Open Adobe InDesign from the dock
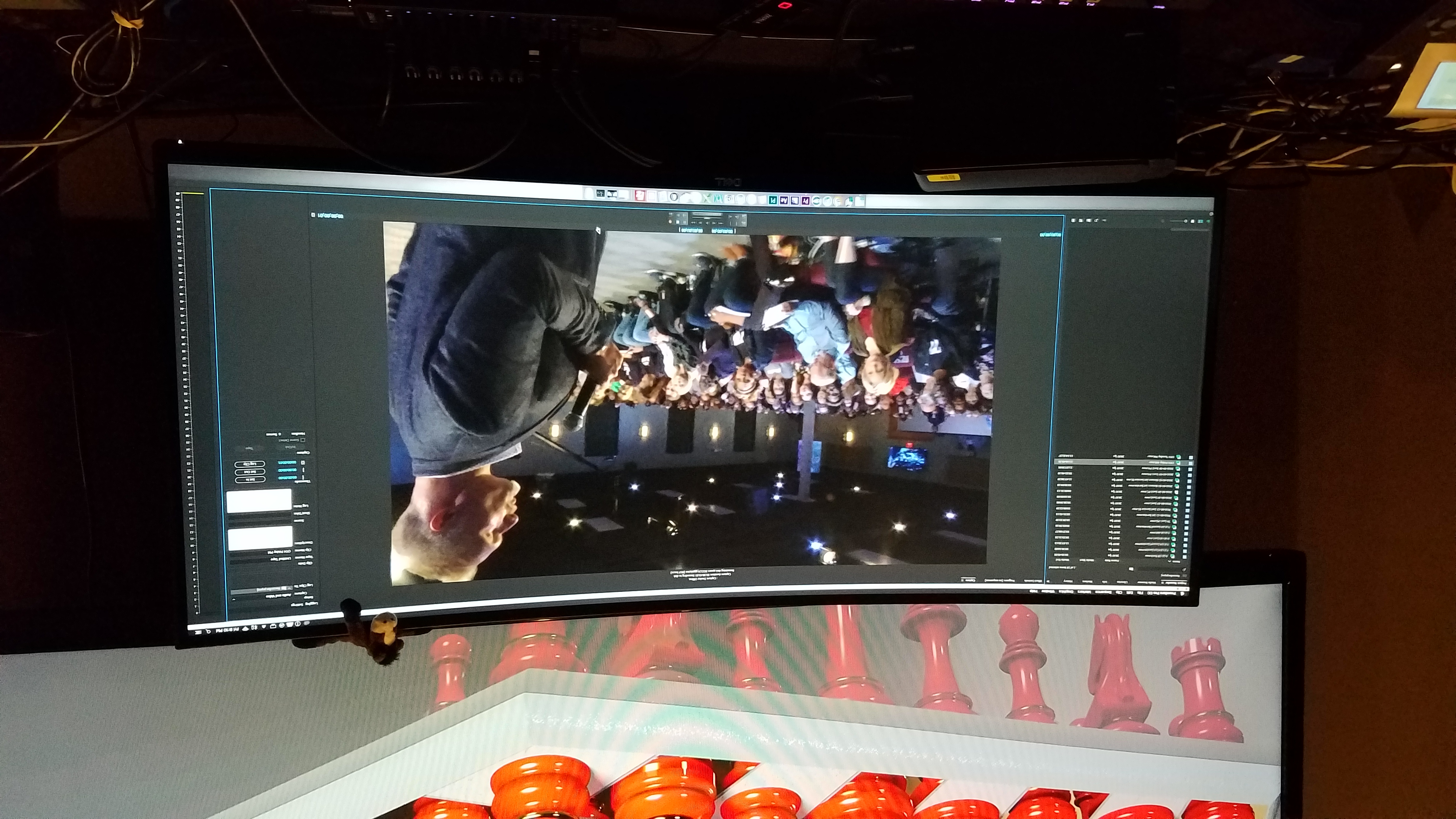 (x=773, y=201)
